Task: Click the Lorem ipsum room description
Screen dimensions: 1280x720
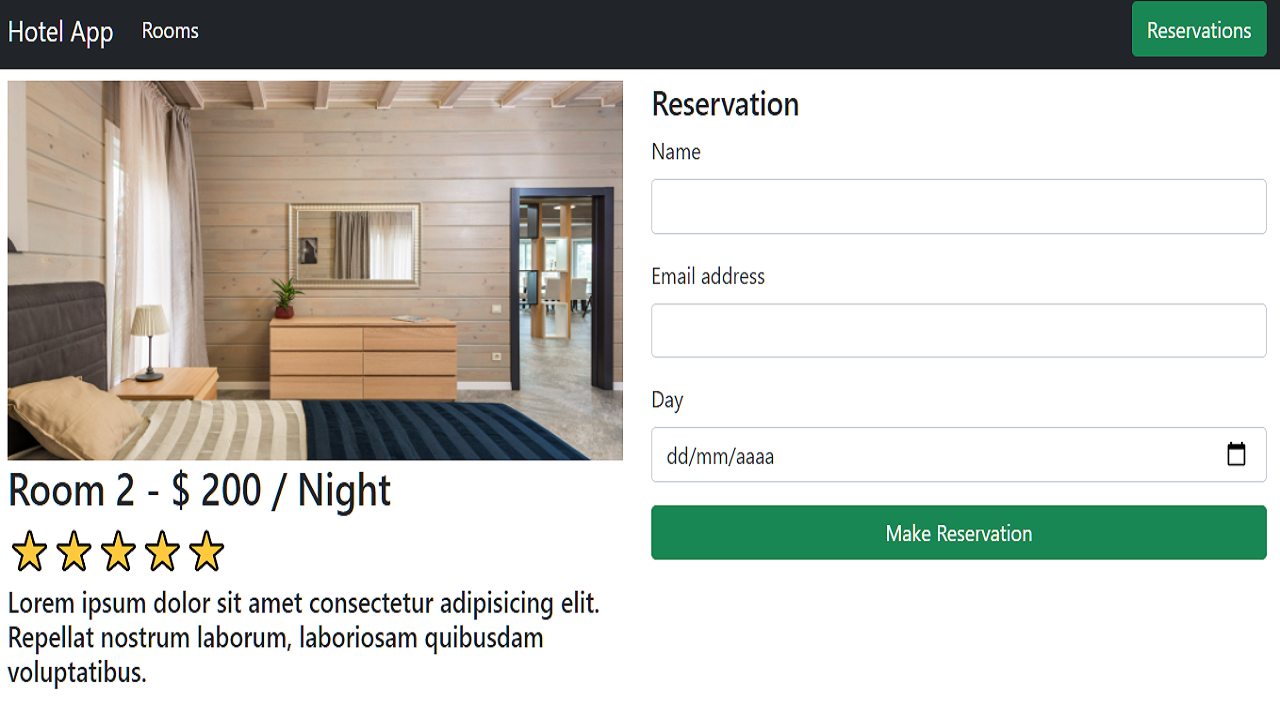Action: tap(304, 638)
